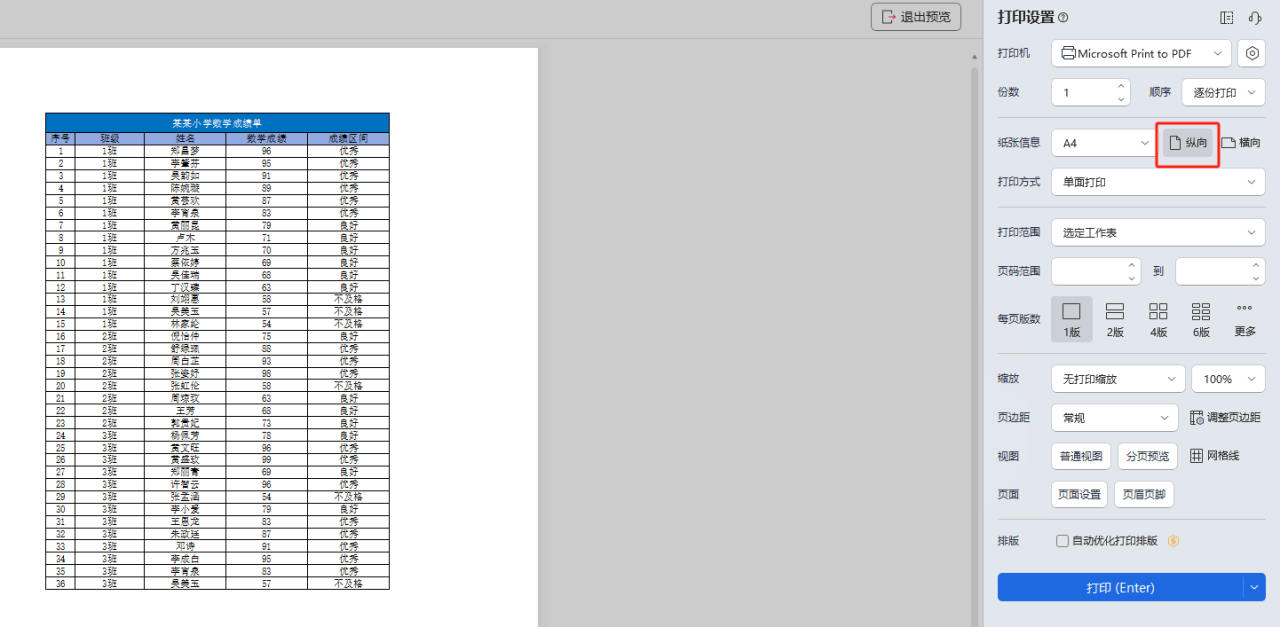The image size is (1280, 627).
Task: Click the 姓名 column header in preview
Action: [x=185, y=138]
